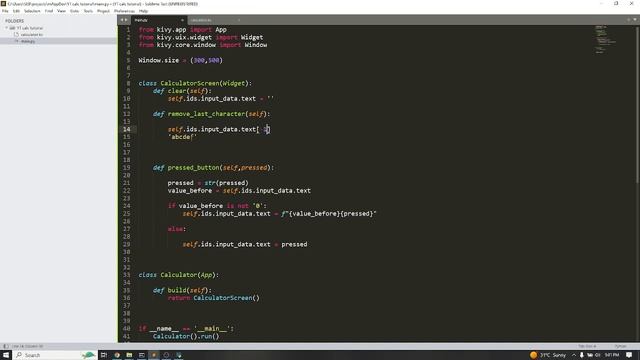The width and height of the screenshot is (640, 360).
Task: Click the 'pressed = str(pressed)' line
Action: [208, 183]
